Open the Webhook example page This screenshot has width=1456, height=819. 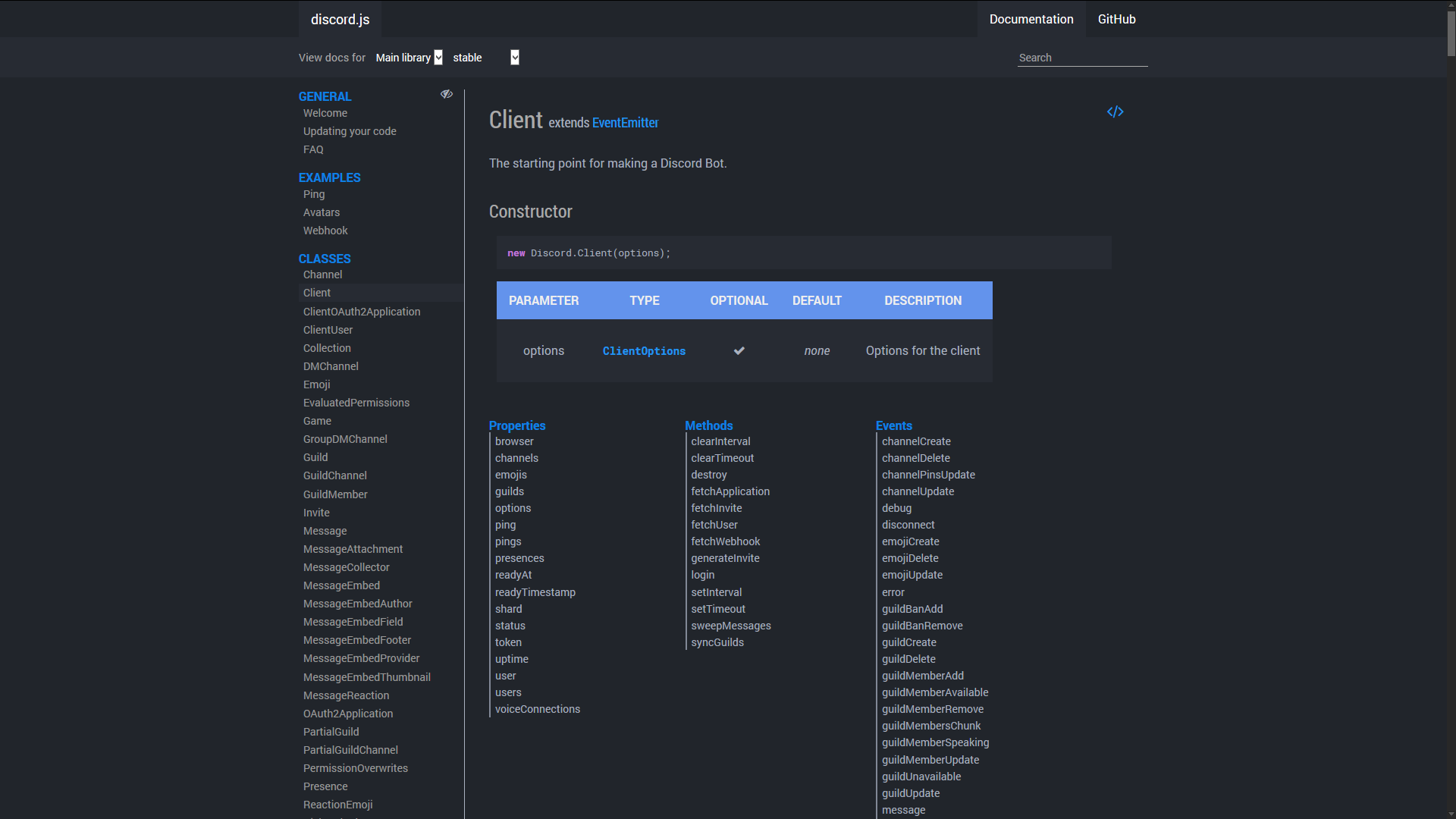(325, 231)
